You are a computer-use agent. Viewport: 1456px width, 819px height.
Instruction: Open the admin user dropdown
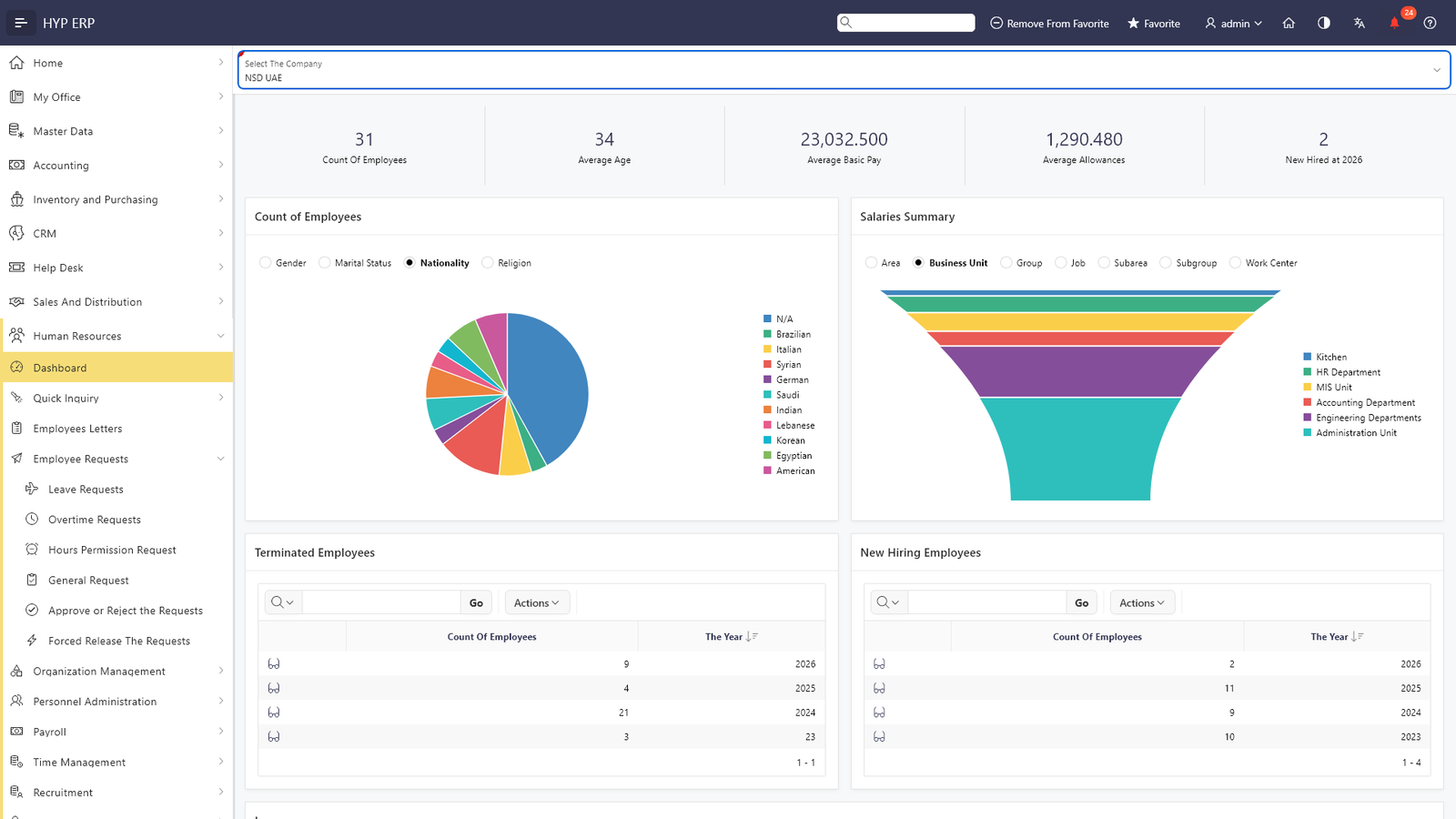(x=1233, y=23)
